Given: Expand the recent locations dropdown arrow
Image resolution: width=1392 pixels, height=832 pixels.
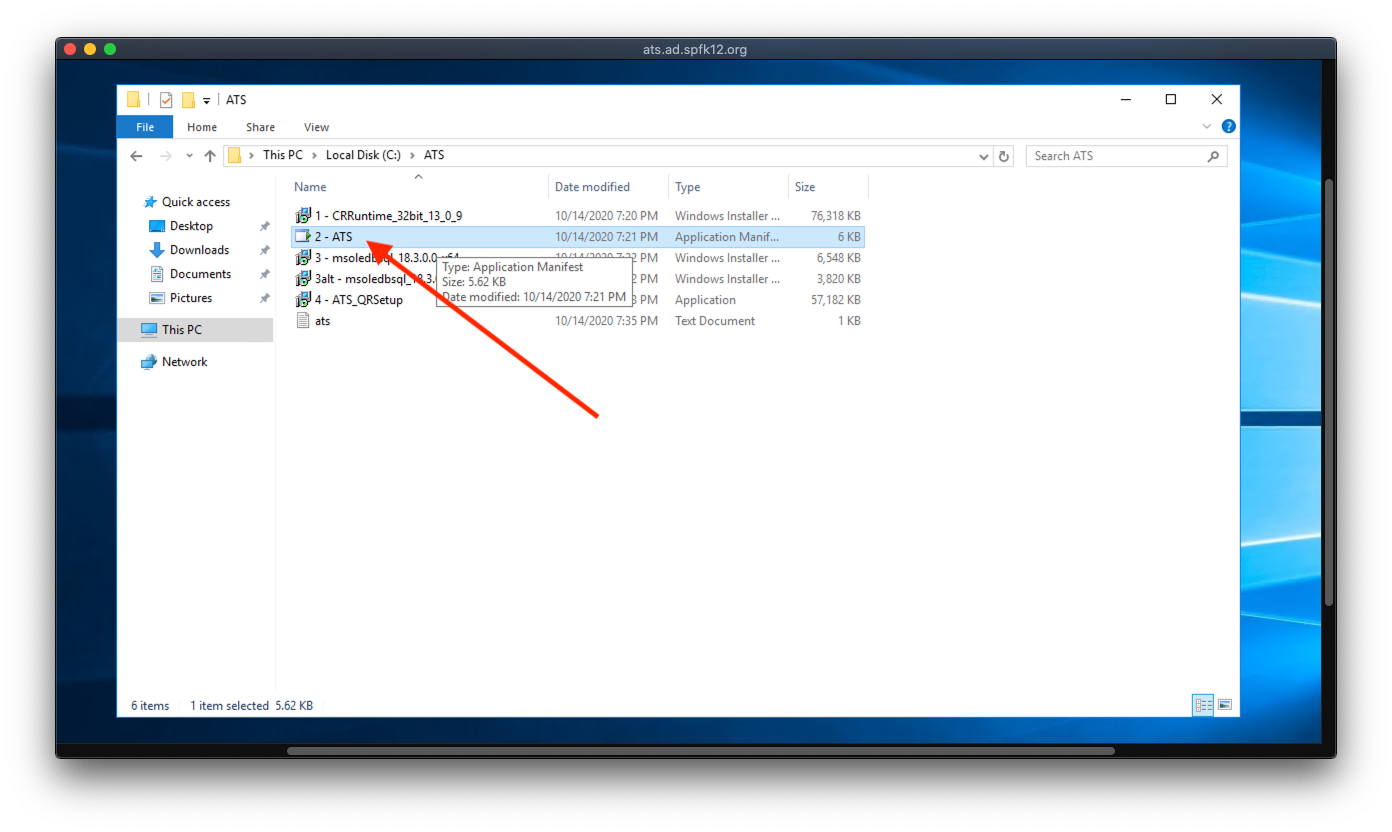Looking at the screenshot, I should pos(189,156).
